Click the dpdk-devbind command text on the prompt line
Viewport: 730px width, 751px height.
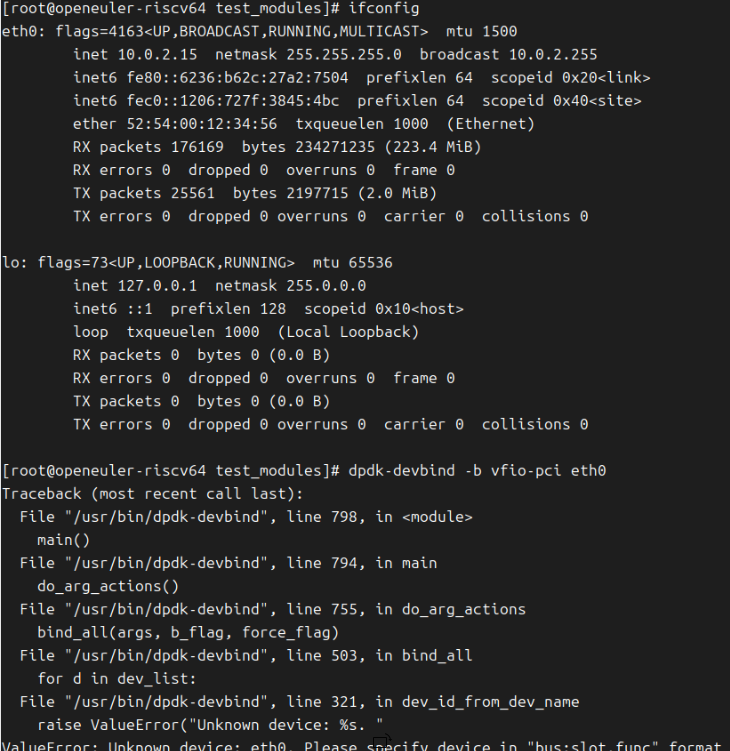click(x=401, y=471)
